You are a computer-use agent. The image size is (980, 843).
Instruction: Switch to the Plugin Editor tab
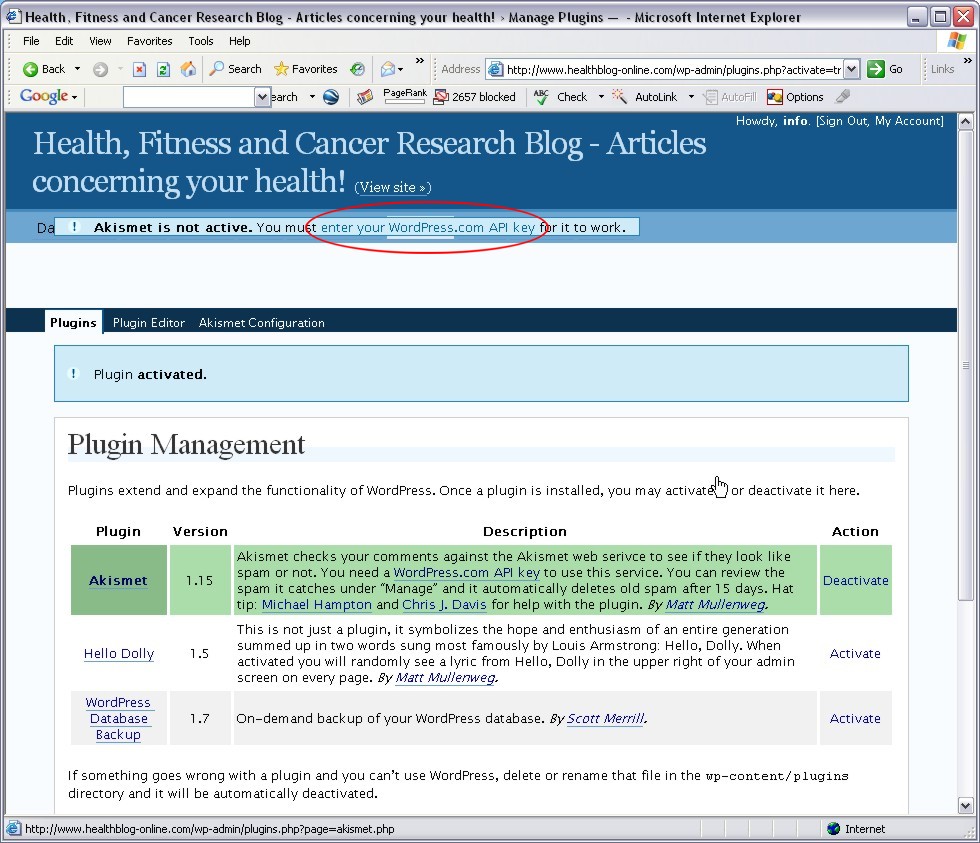pos(149,322)
